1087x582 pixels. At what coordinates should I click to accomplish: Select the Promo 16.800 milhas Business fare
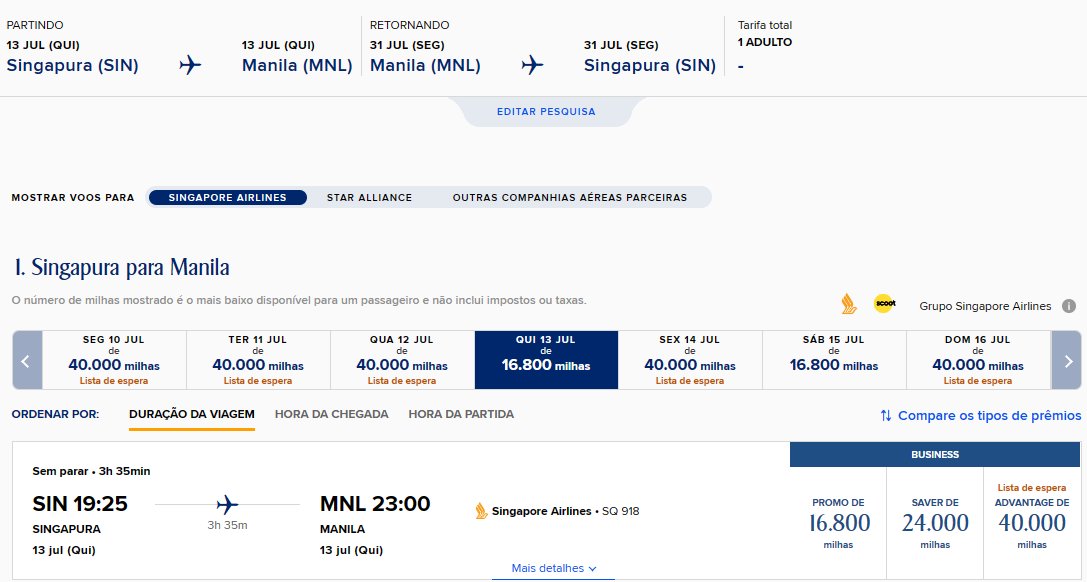point(838,523)
